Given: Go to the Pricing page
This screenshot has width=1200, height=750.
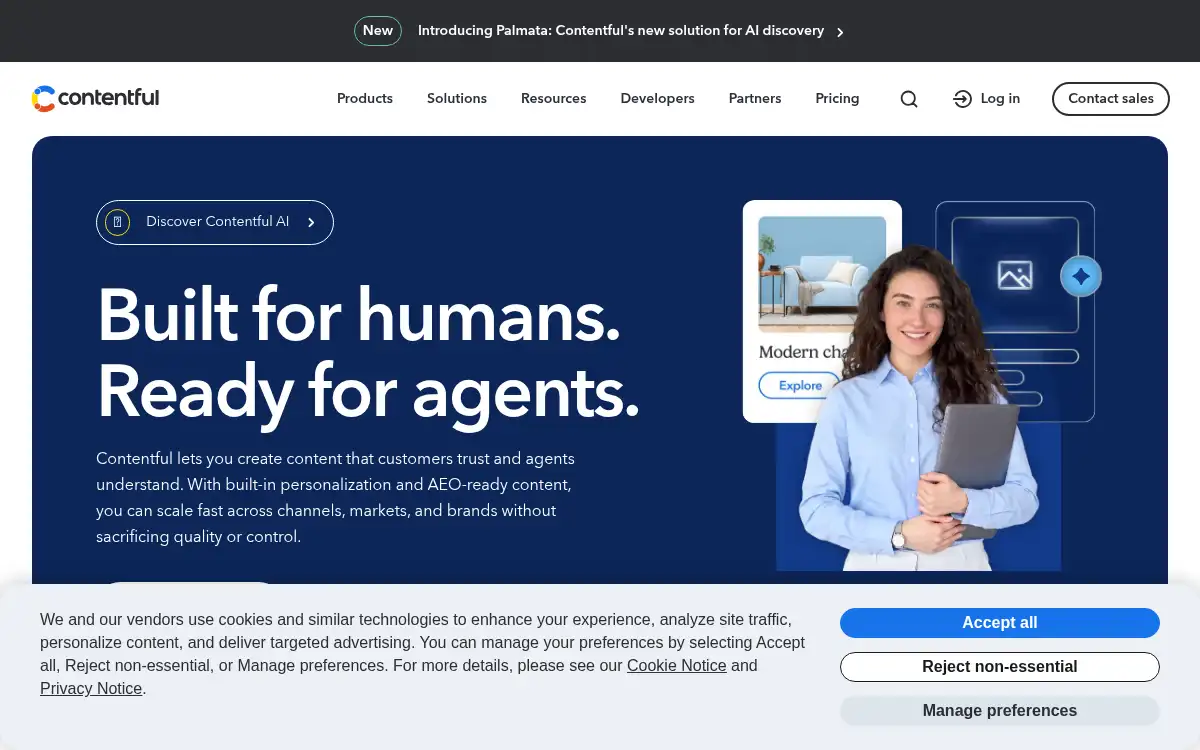Looking at the screenshot, I should tap(837, 98).
